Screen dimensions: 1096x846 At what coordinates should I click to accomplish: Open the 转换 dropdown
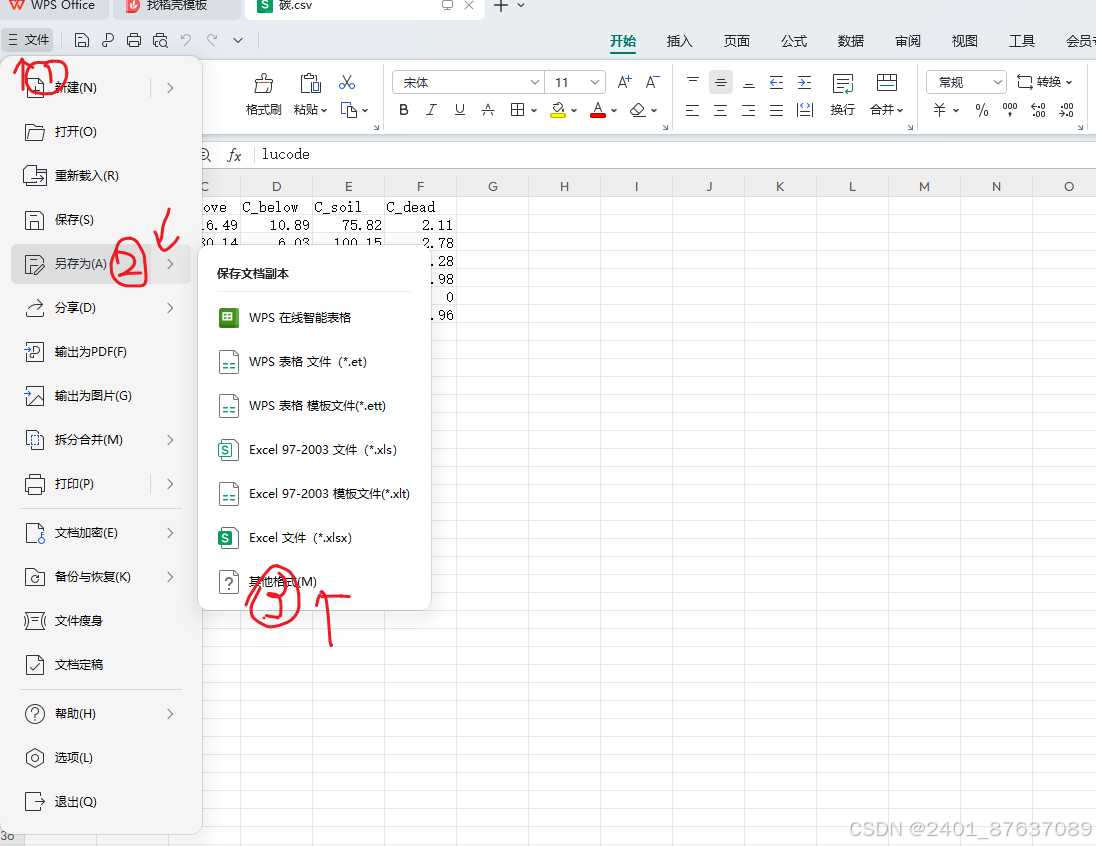[x=1044, y=83]
